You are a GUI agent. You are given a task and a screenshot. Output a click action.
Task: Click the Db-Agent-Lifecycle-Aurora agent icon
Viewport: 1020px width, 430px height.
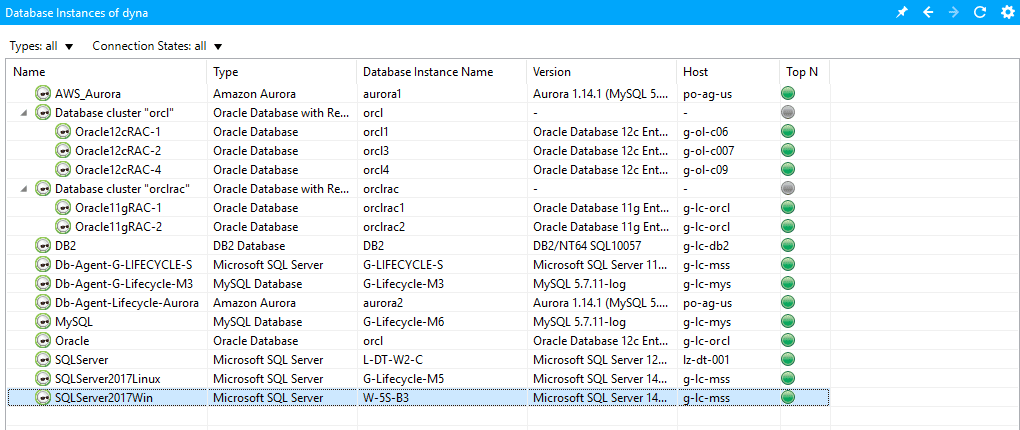43,302
